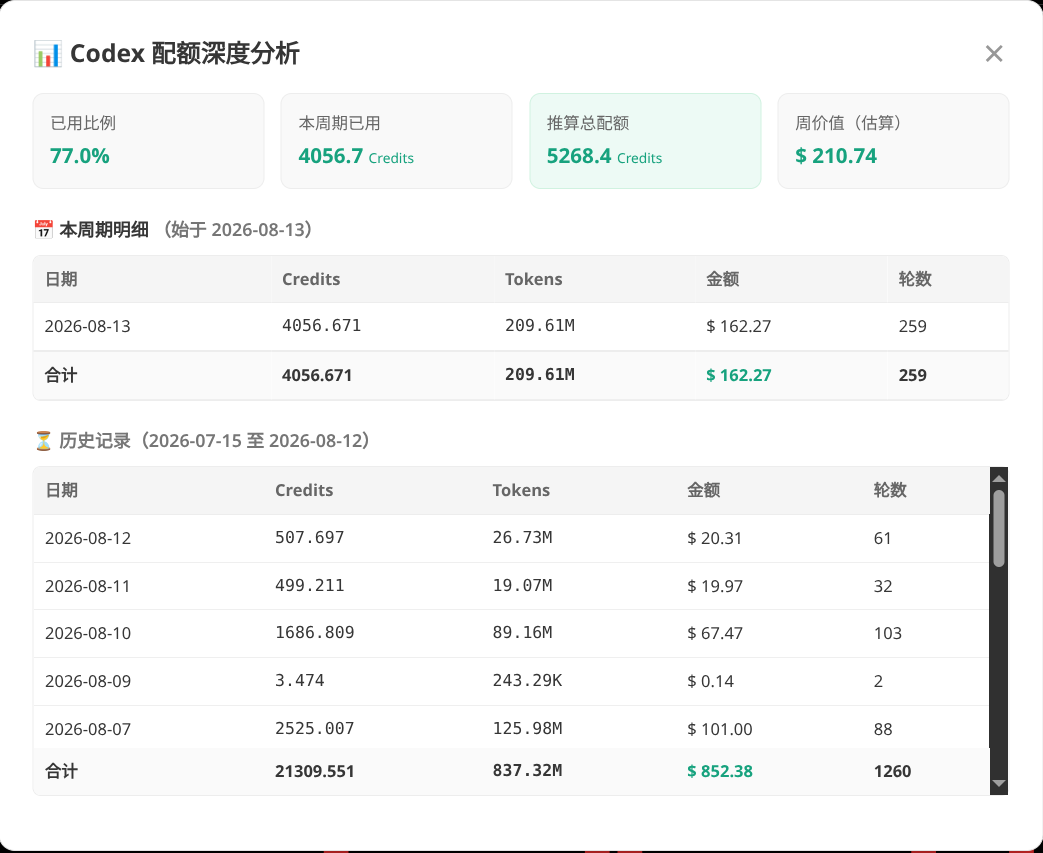This screenshot has height=853, width=1043.
Task: Select the 2026-08-09 history row date
Action: (x=88, y=681)
